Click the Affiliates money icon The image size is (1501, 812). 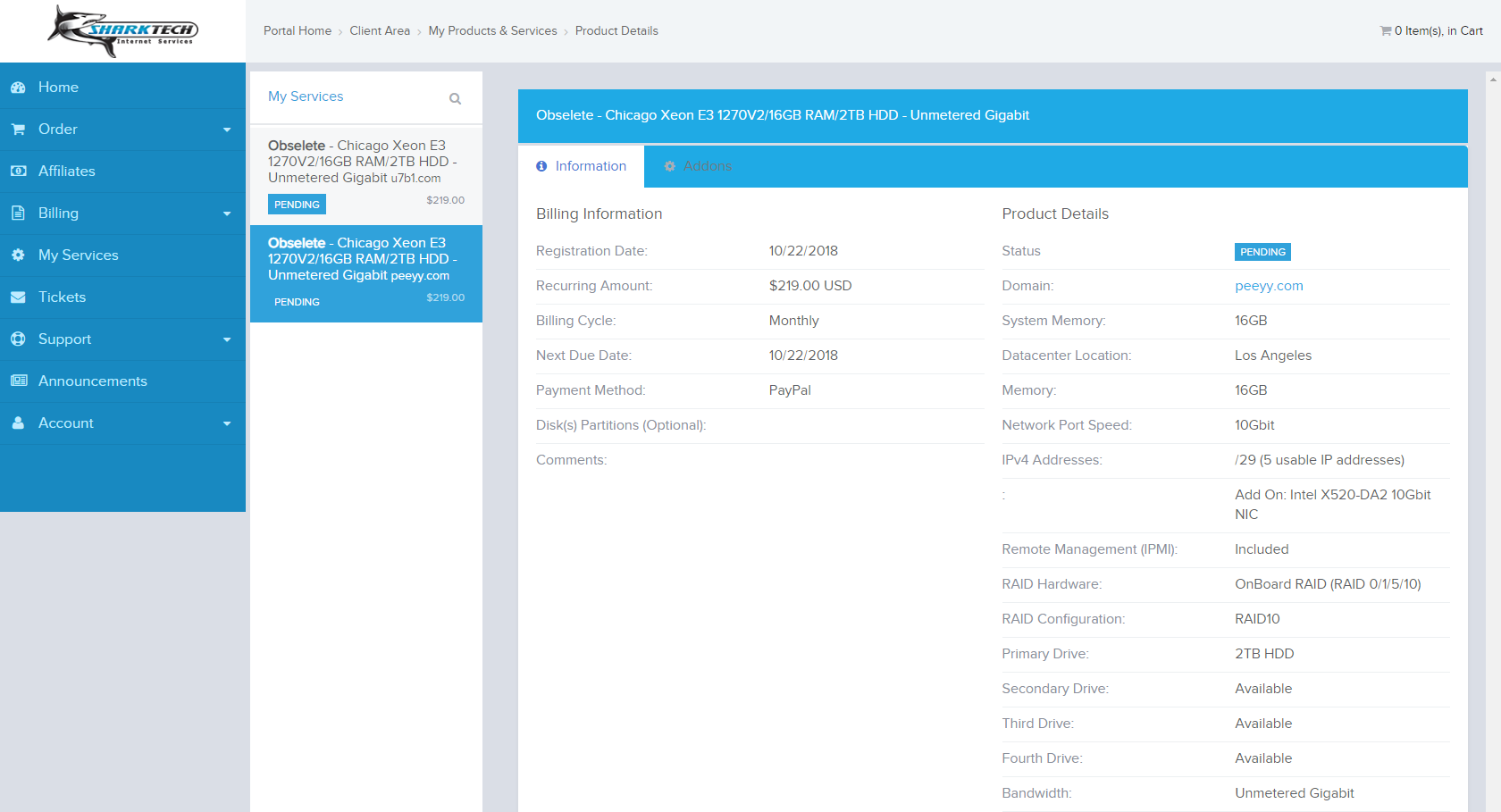18,172
